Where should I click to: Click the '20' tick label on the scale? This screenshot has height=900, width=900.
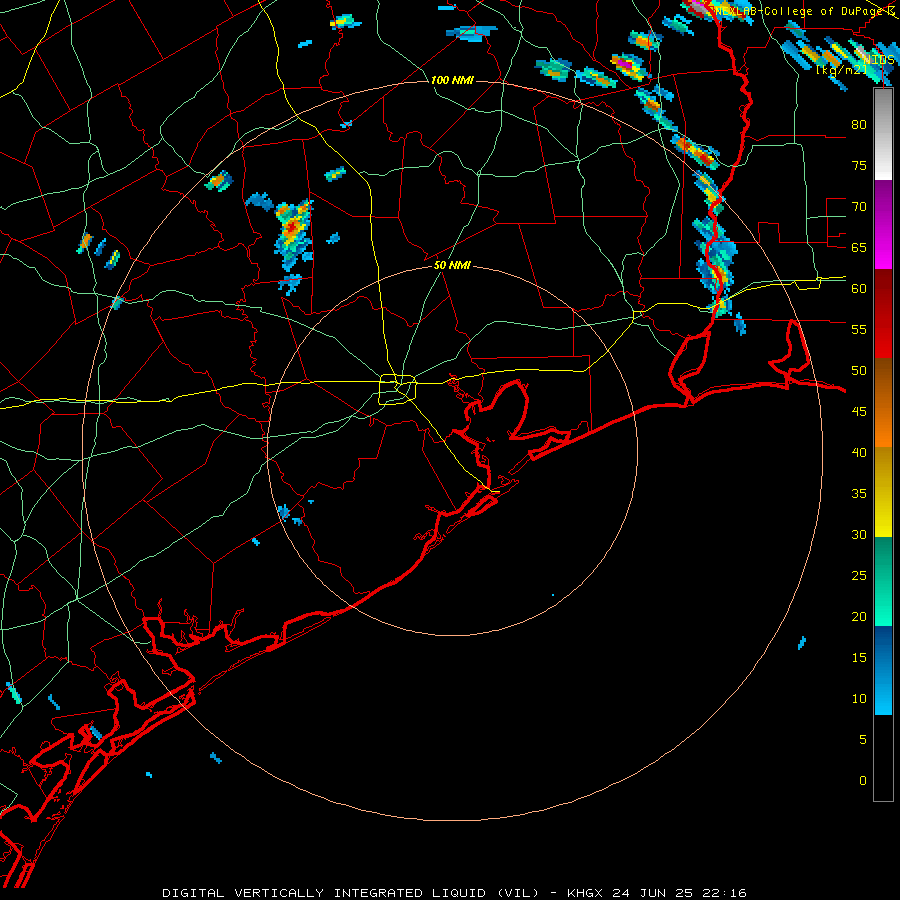click(859, 616)
